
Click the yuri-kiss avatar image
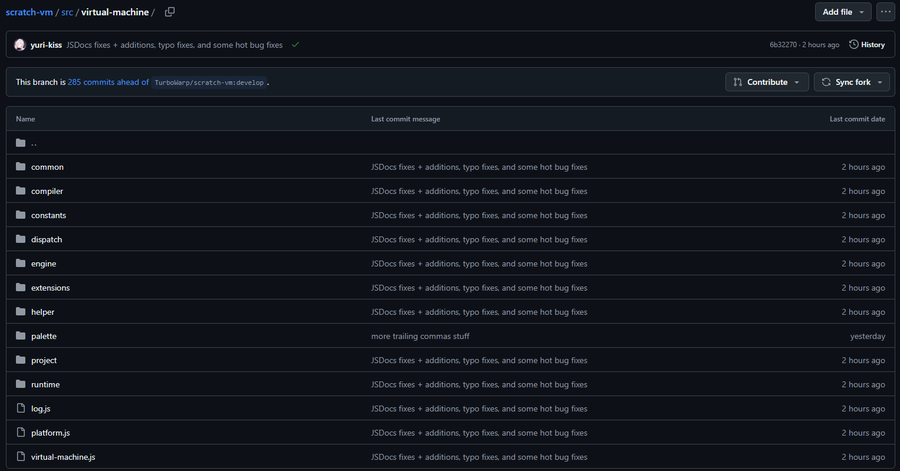(x=20, y=45)
